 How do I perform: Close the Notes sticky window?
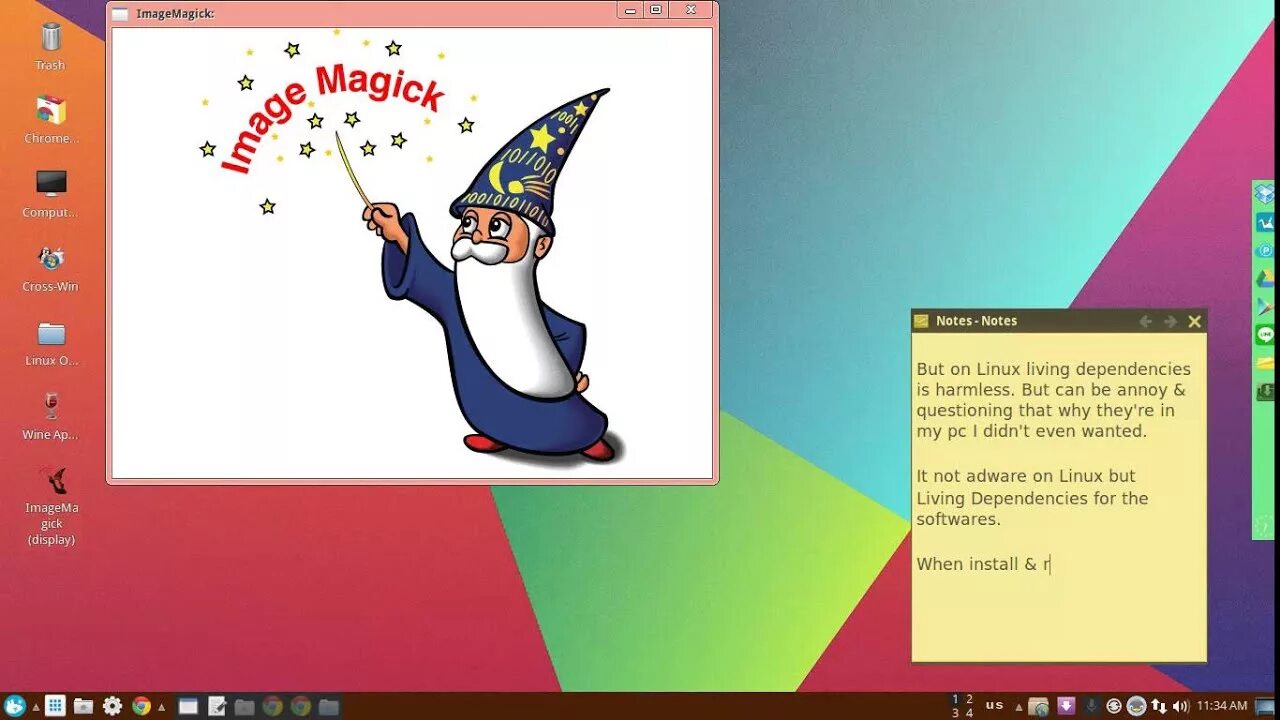coord(1194,321)
